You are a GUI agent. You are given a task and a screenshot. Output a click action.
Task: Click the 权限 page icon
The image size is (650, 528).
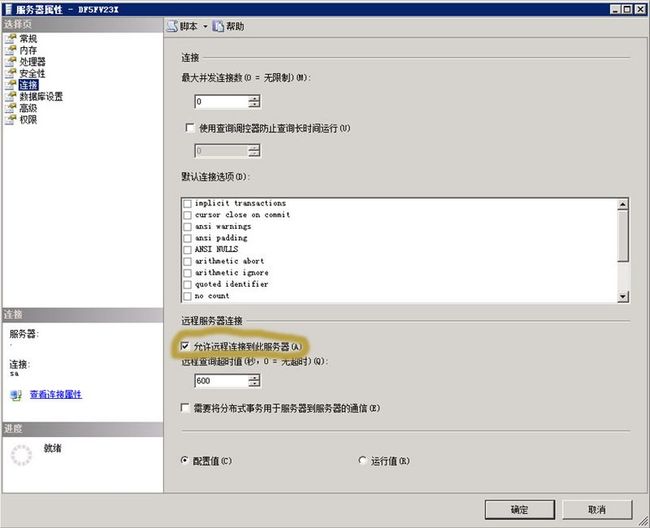click(11, 120)
